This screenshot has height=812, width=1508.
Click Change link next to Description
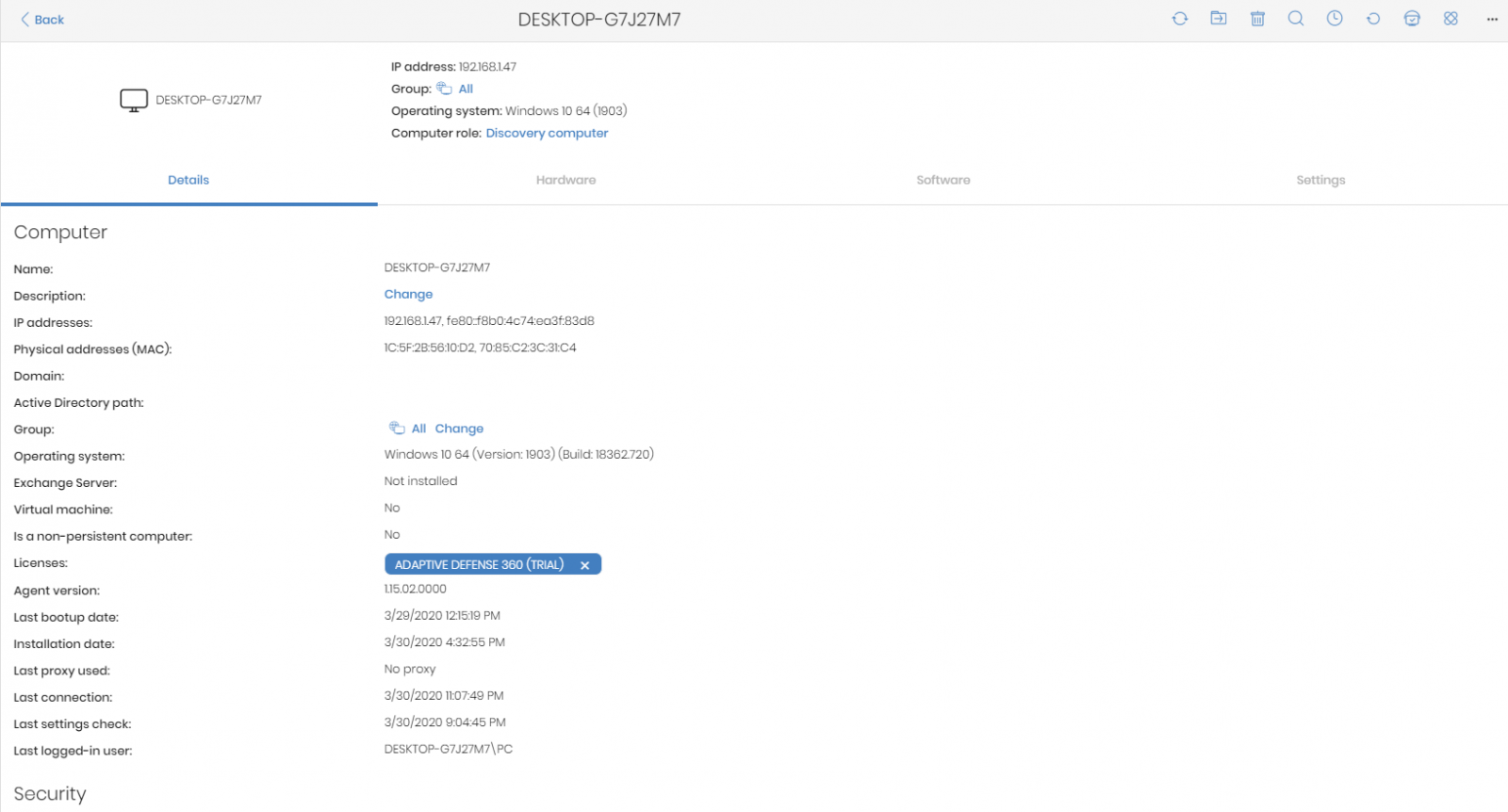408,295
